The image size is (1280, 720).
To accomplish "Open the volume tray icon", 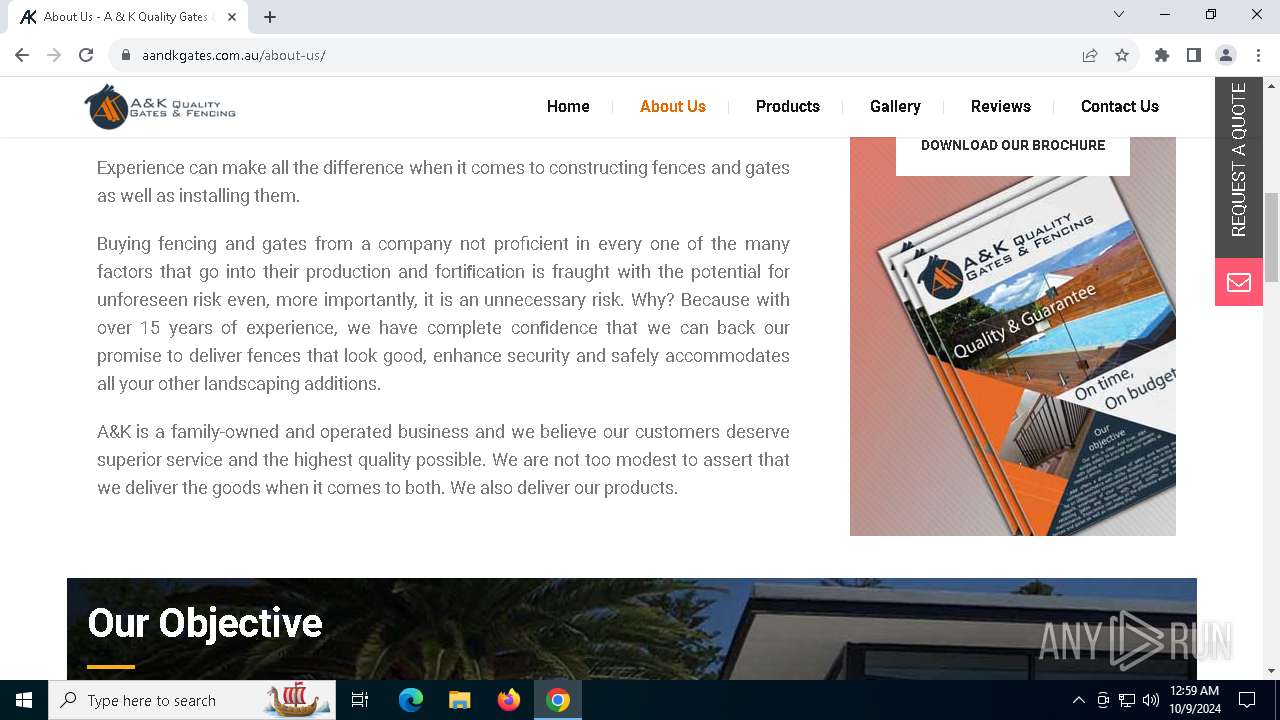I will click(x=1151, y=700).
